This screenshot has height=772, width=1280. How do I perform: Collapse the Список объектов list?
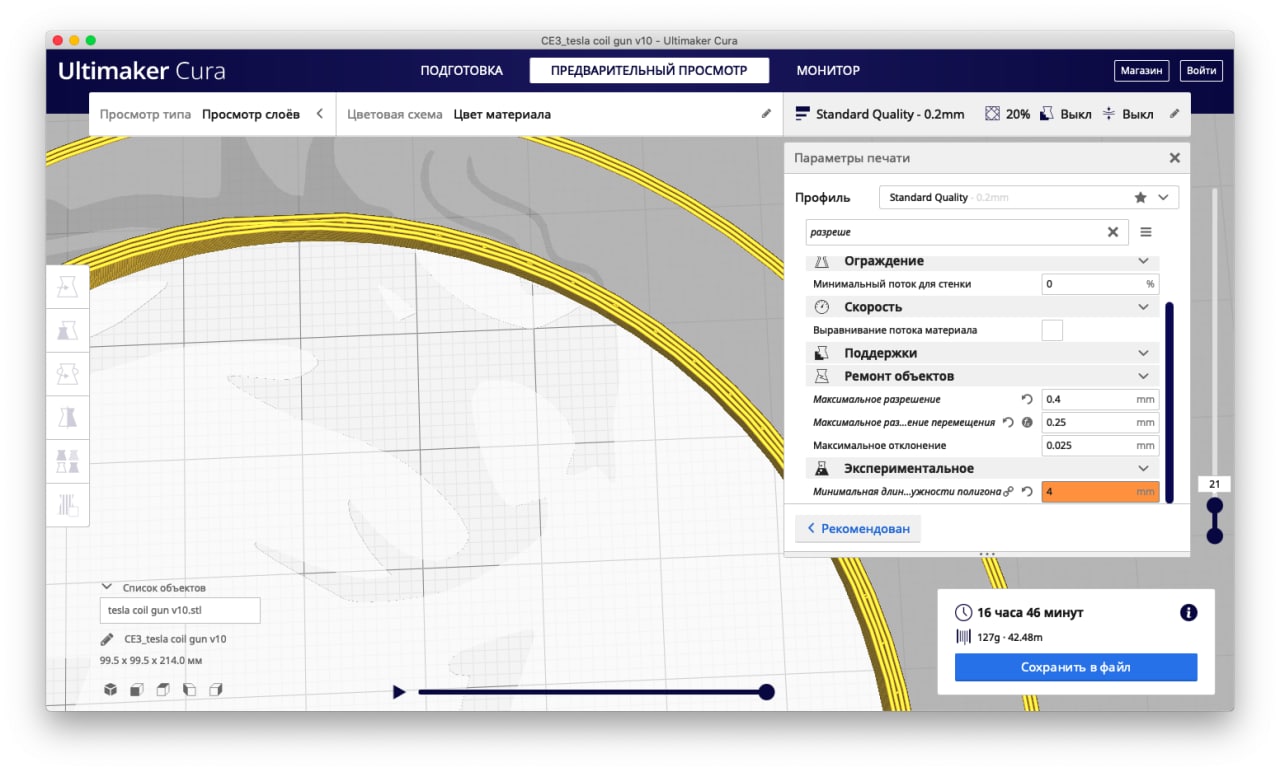[106, 587]
